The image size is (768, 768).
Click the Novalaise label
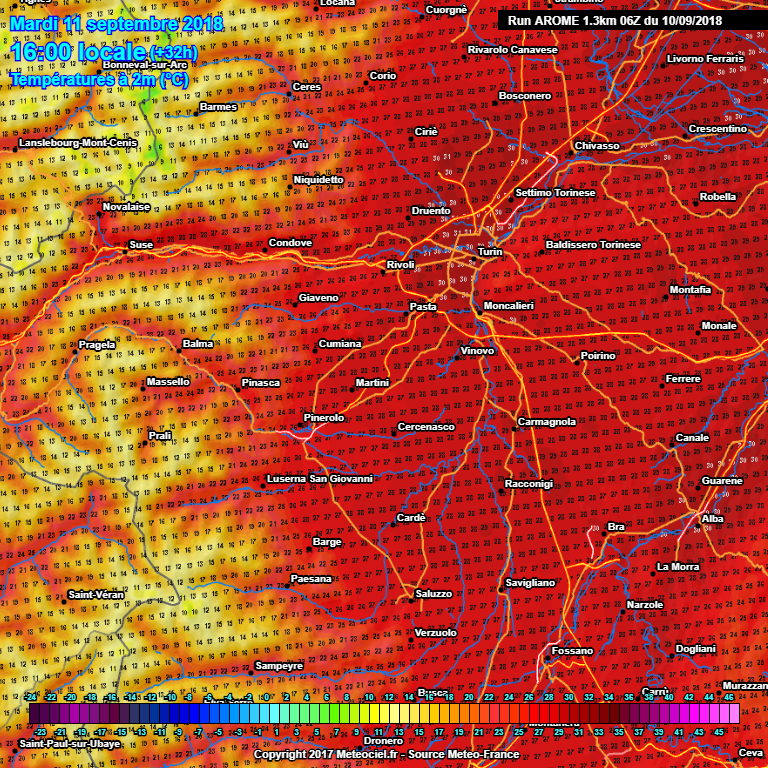126,207
